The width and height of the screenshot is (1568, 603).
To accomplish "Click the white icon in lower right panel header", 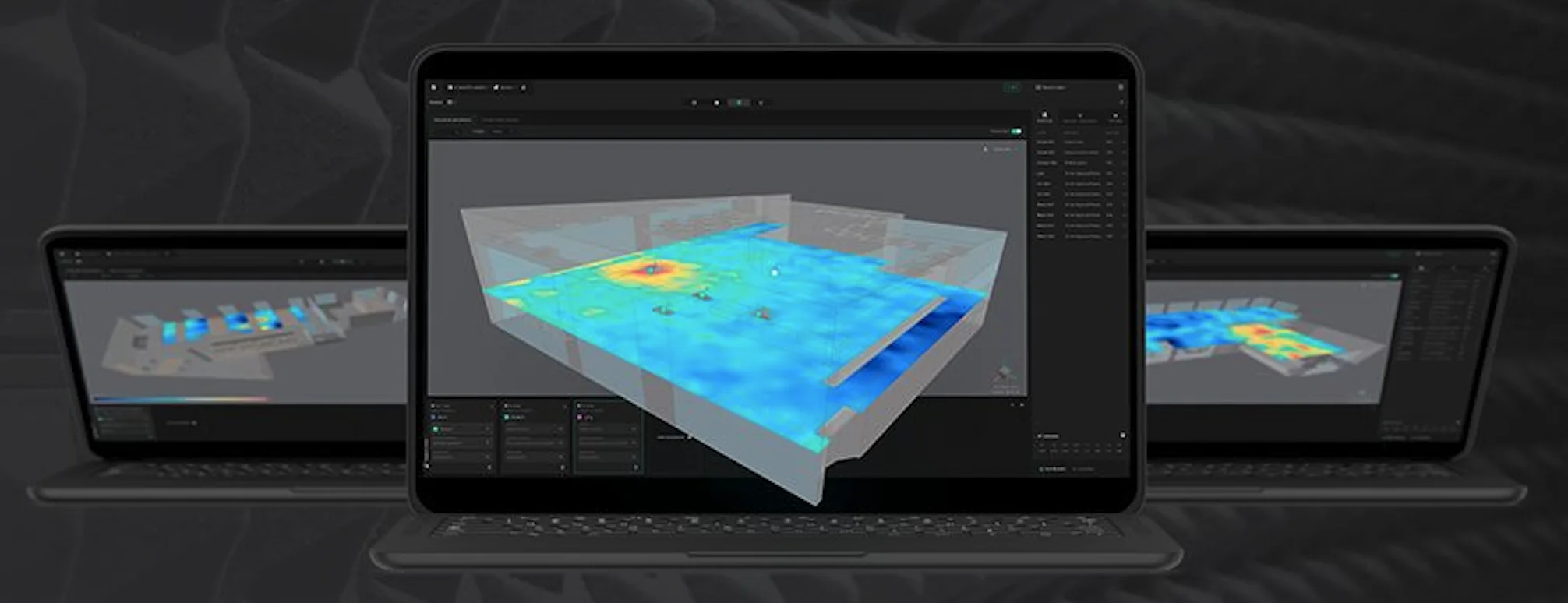I will point(1122,436).
